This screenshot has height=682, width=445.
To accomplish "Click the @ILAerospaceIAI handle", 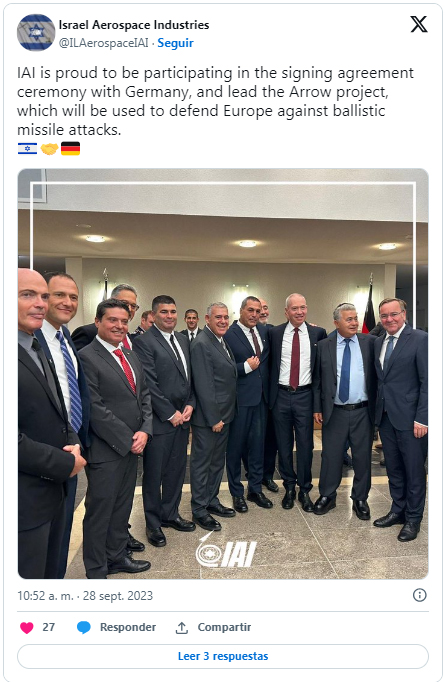I will coord(104,43).
